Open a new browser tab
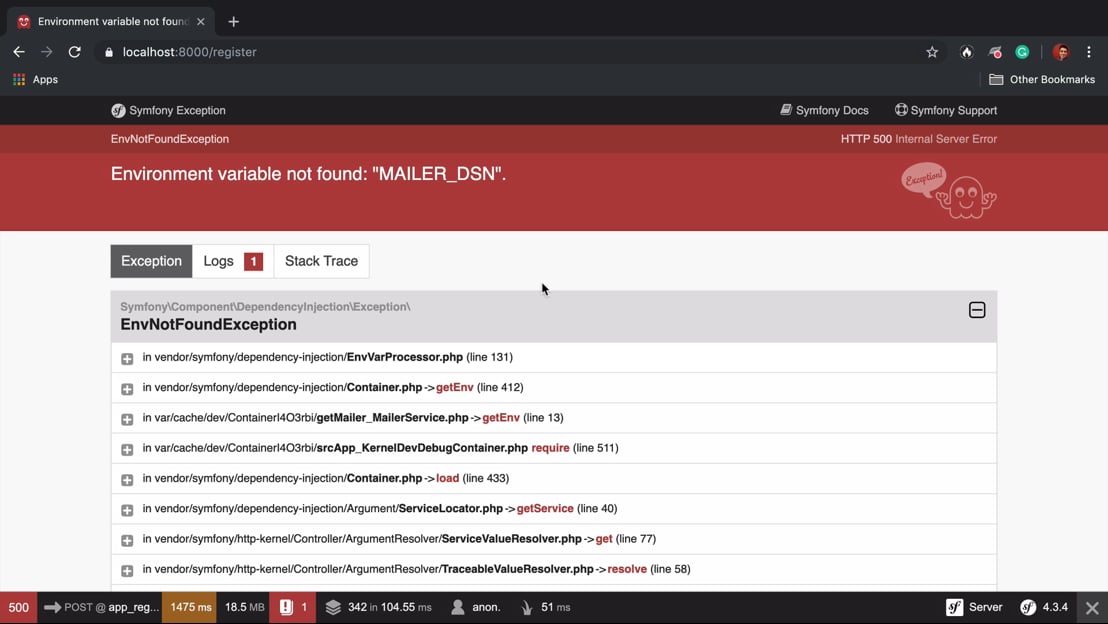 (233, 21)
